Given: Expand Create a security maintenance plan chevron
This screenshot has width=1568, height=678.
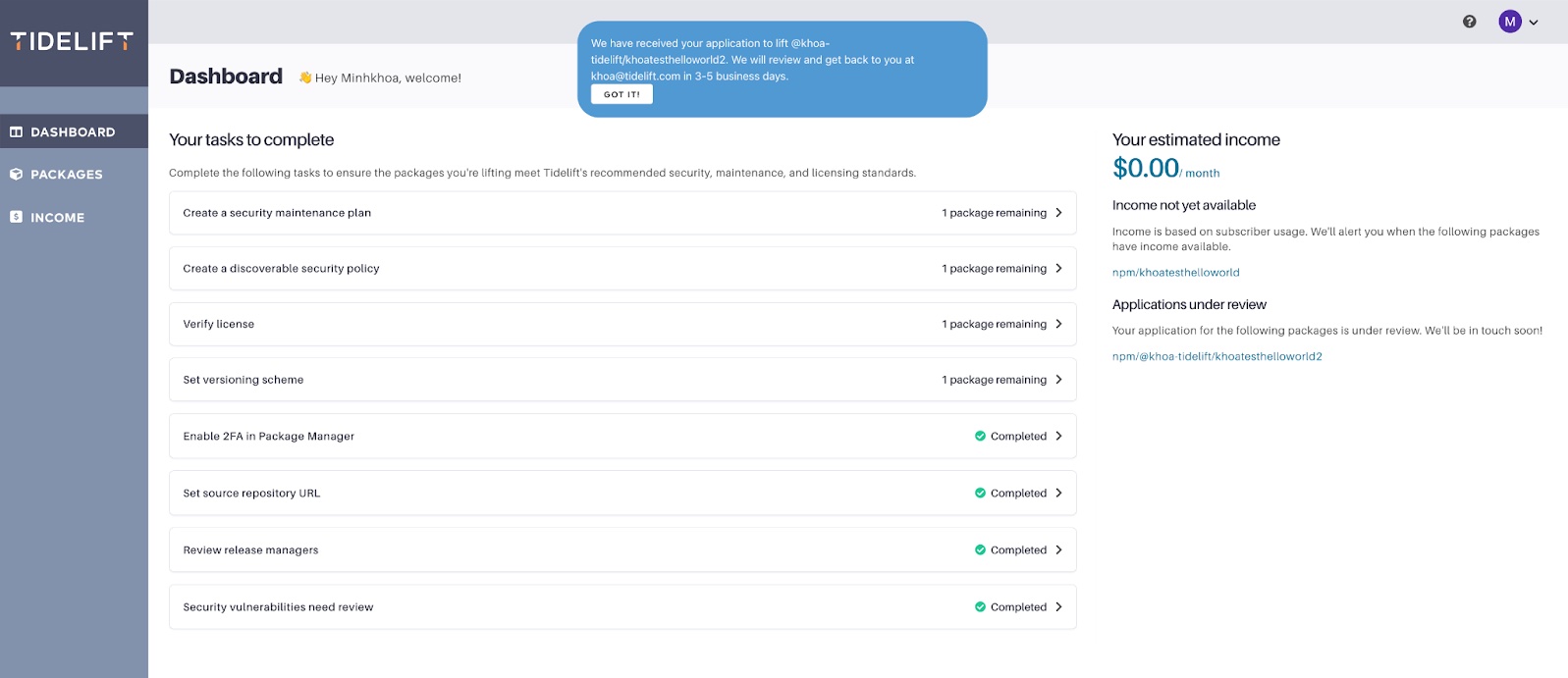Looking at the screenshot, I should [1058, 213].
